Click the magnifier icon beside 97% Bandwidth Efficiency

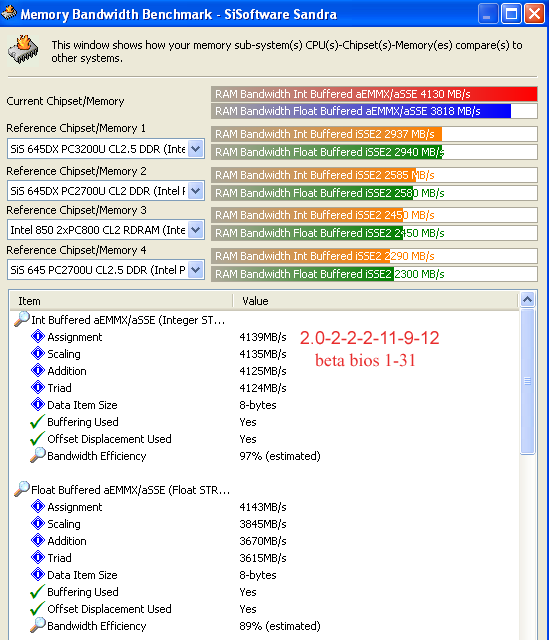[x=38, y=455]
